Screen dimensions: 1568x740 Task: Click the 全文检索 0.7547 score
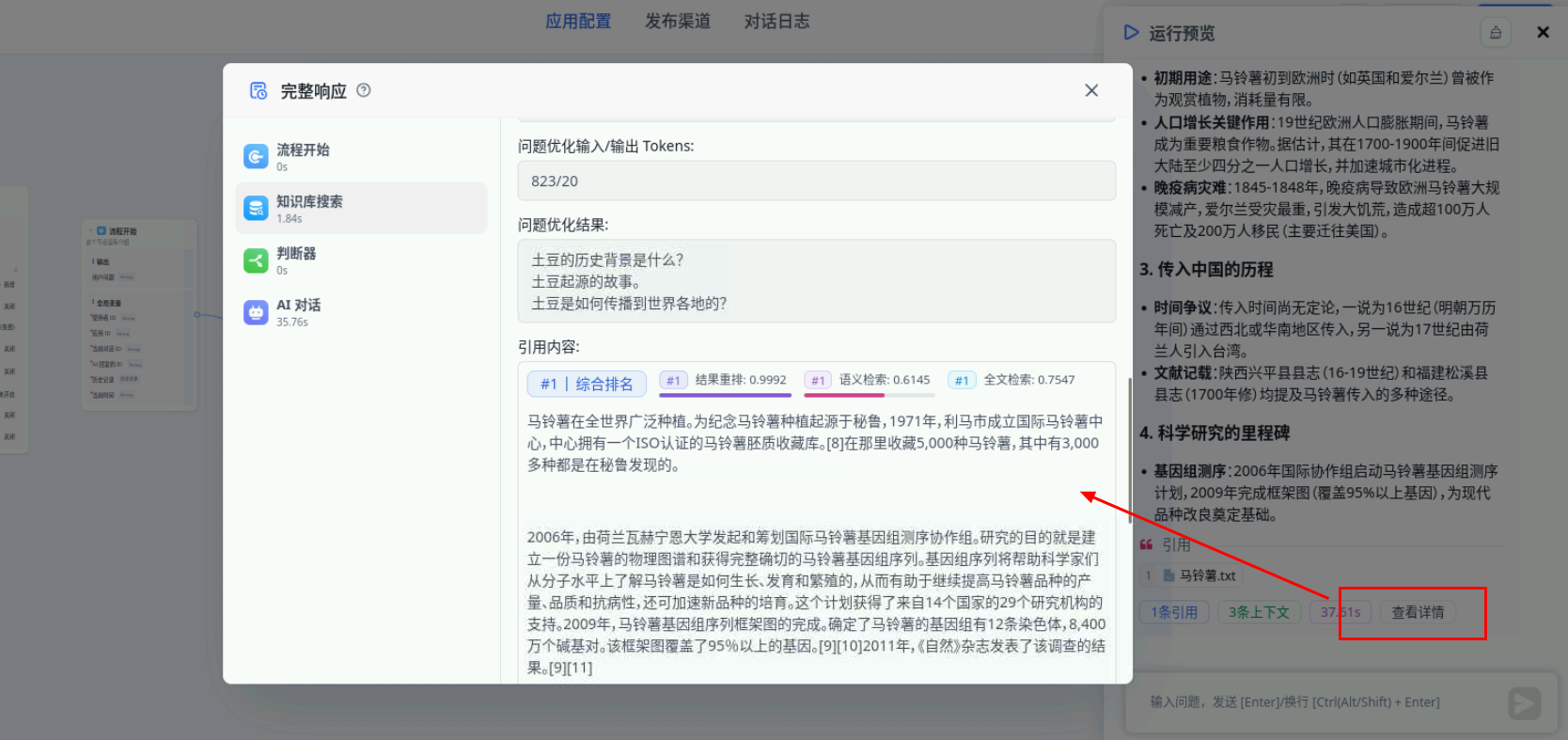pos(1011,380)
